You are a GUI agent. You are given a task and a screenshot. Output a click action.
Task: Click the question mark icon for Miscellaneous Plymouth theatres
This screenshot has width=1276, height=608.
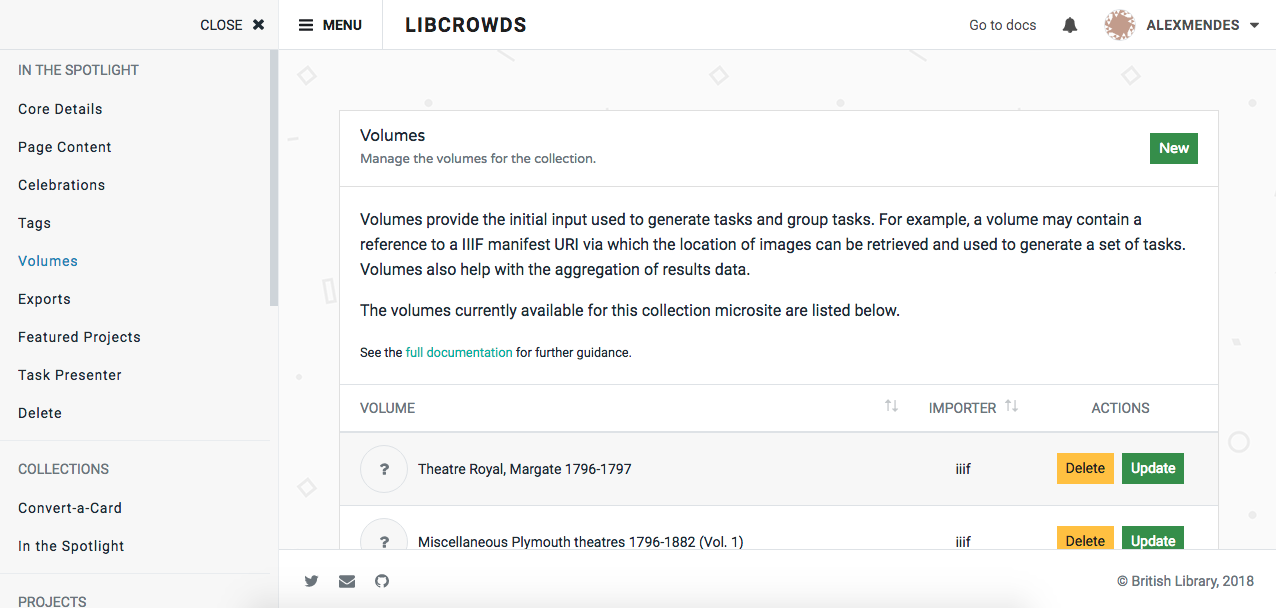point(383,540)
